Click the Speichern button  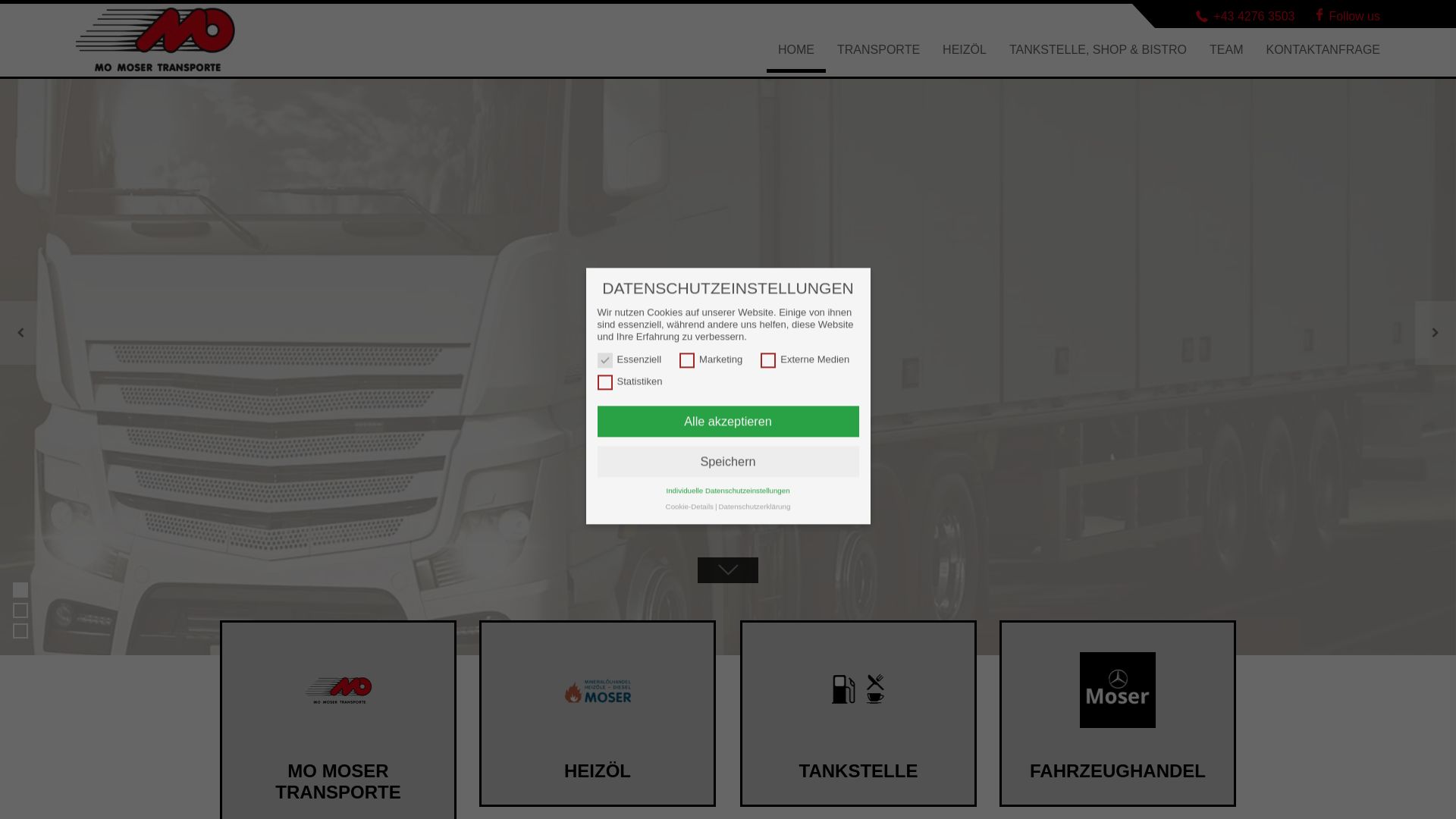(728, 462)
